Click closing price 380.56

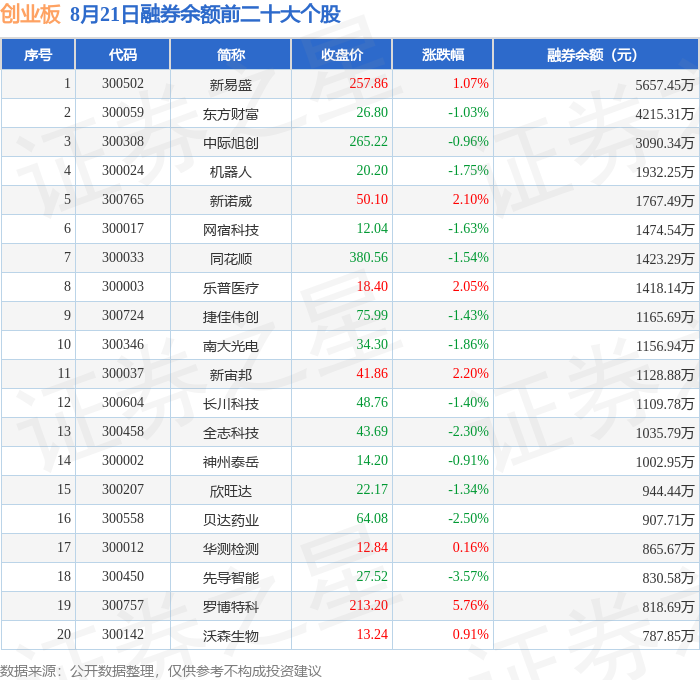pyautogui.click(x=368, y=258)
